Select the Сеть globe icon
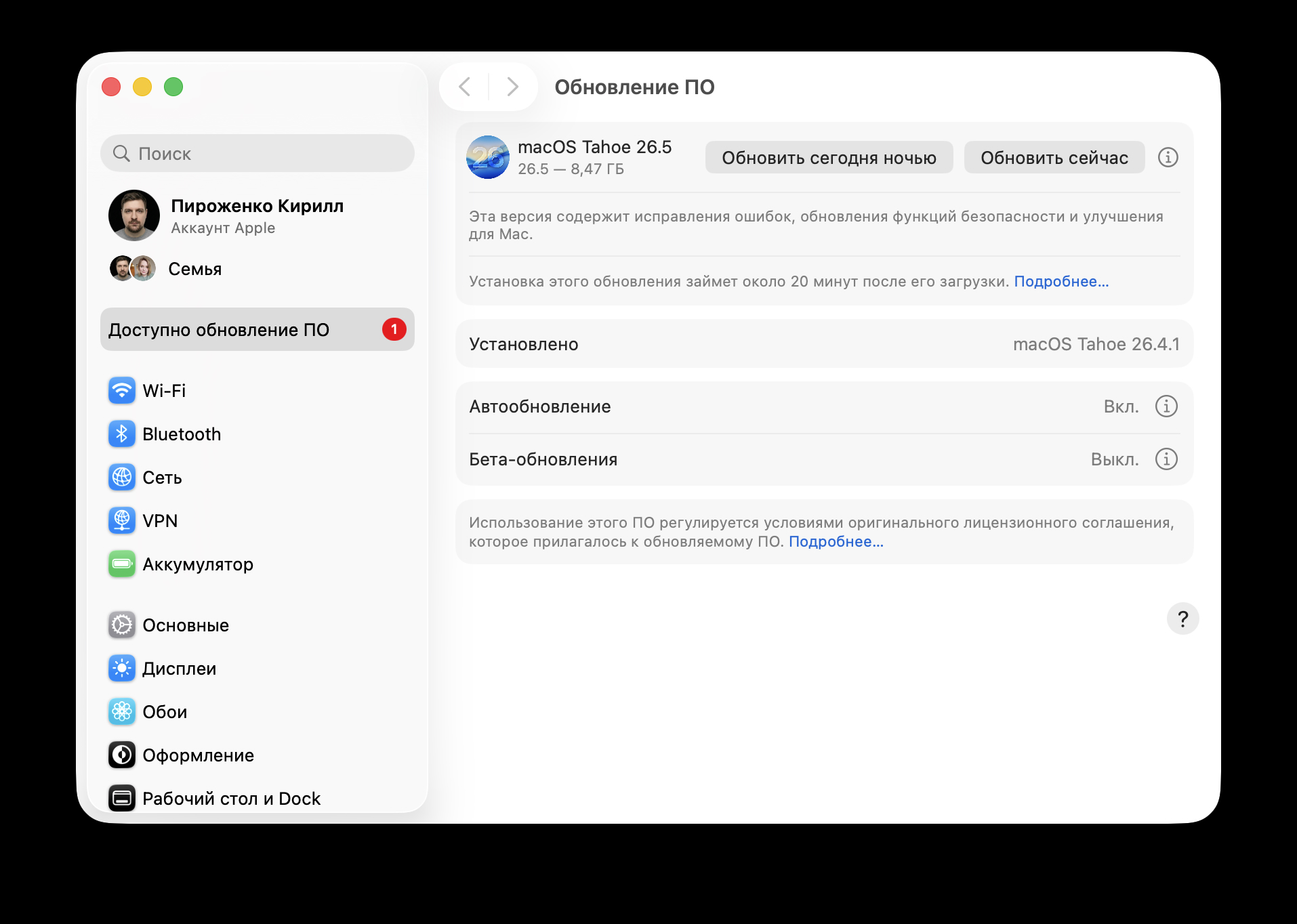This screenshot has width=1297, height=924. pyautogui.click(x=122, y=478)
